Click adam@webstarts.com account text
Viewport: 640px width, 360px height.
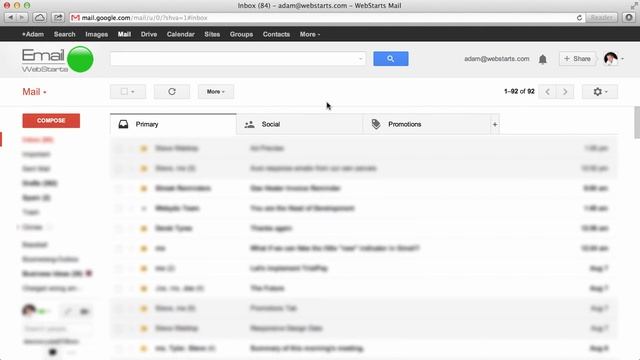(x=496, y=59)
